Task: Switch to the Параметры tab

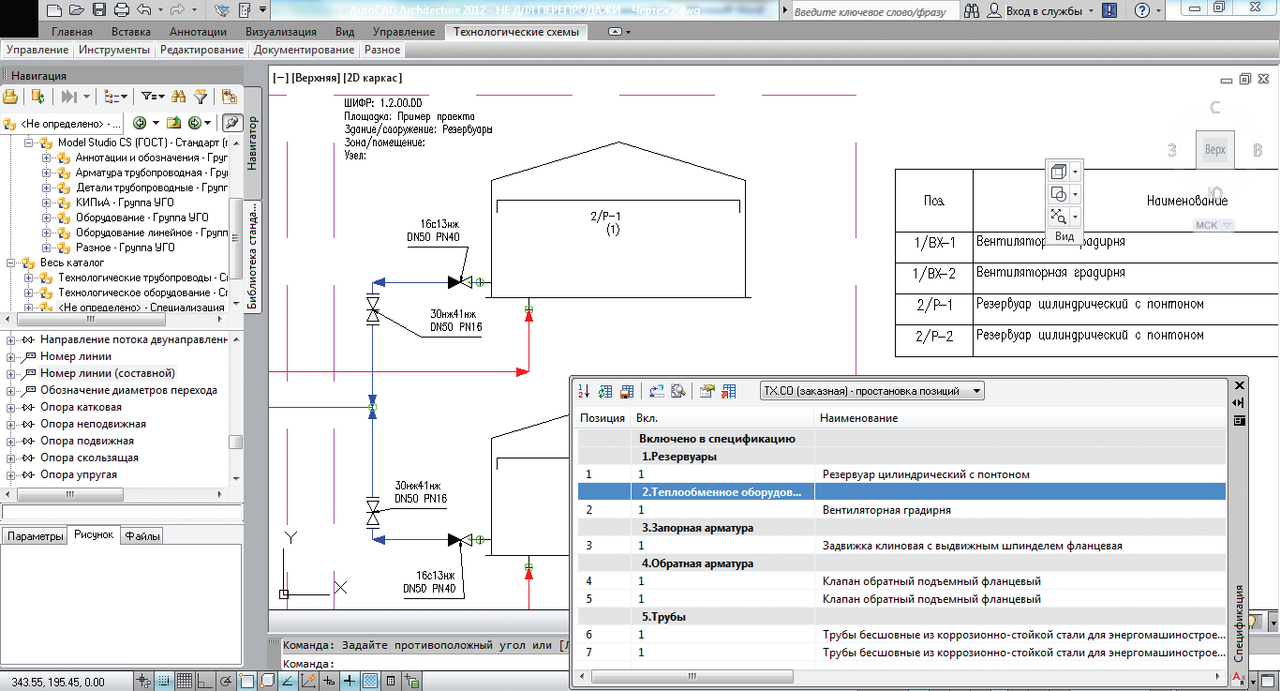Action: (x=34, y=536)
